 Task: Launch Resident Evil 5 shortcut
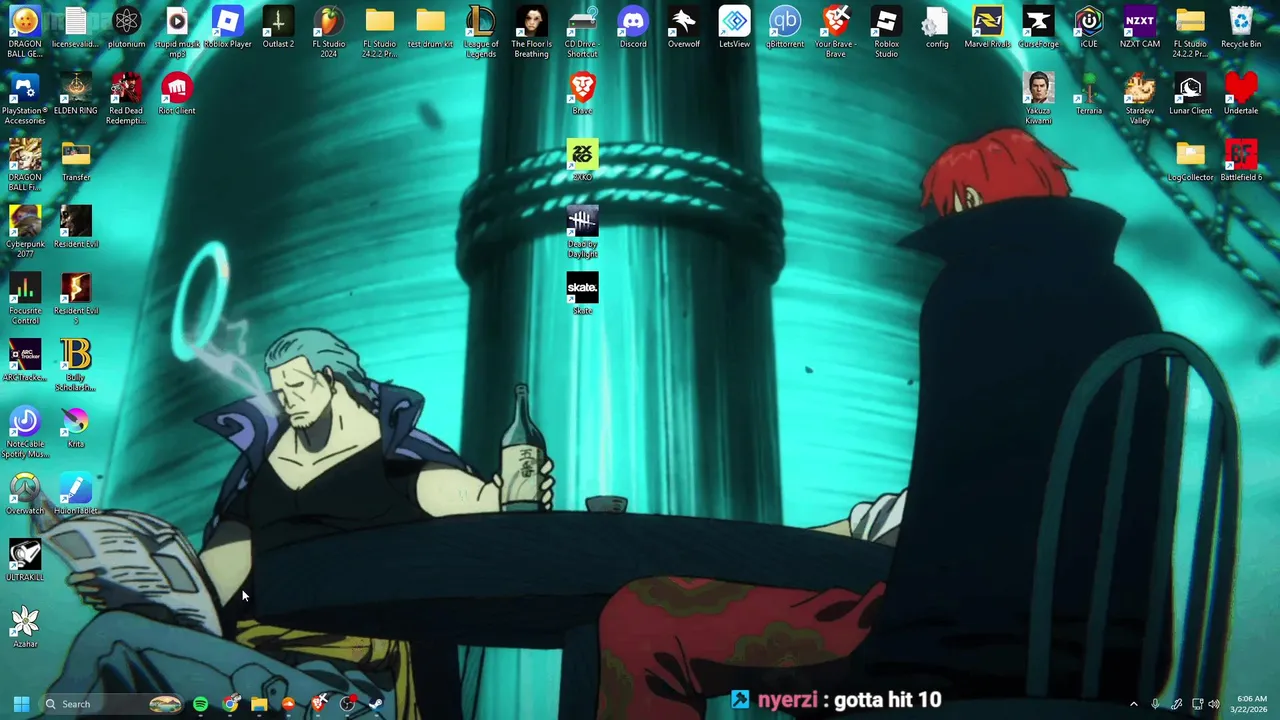point(76,299)
